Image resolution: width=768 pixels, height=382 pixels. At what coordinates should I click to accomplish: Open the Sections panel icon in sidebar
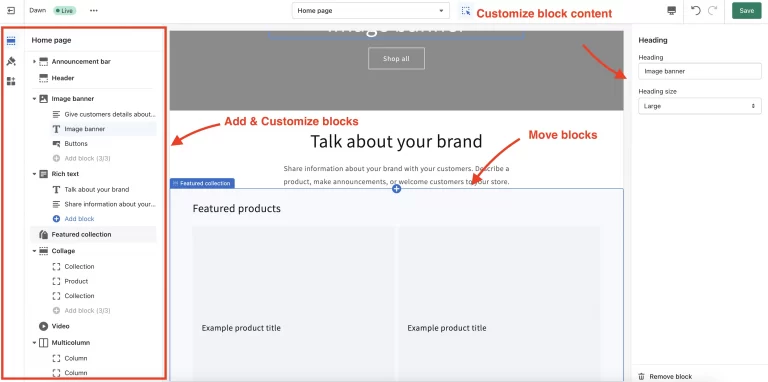click(x=11, y=41)
